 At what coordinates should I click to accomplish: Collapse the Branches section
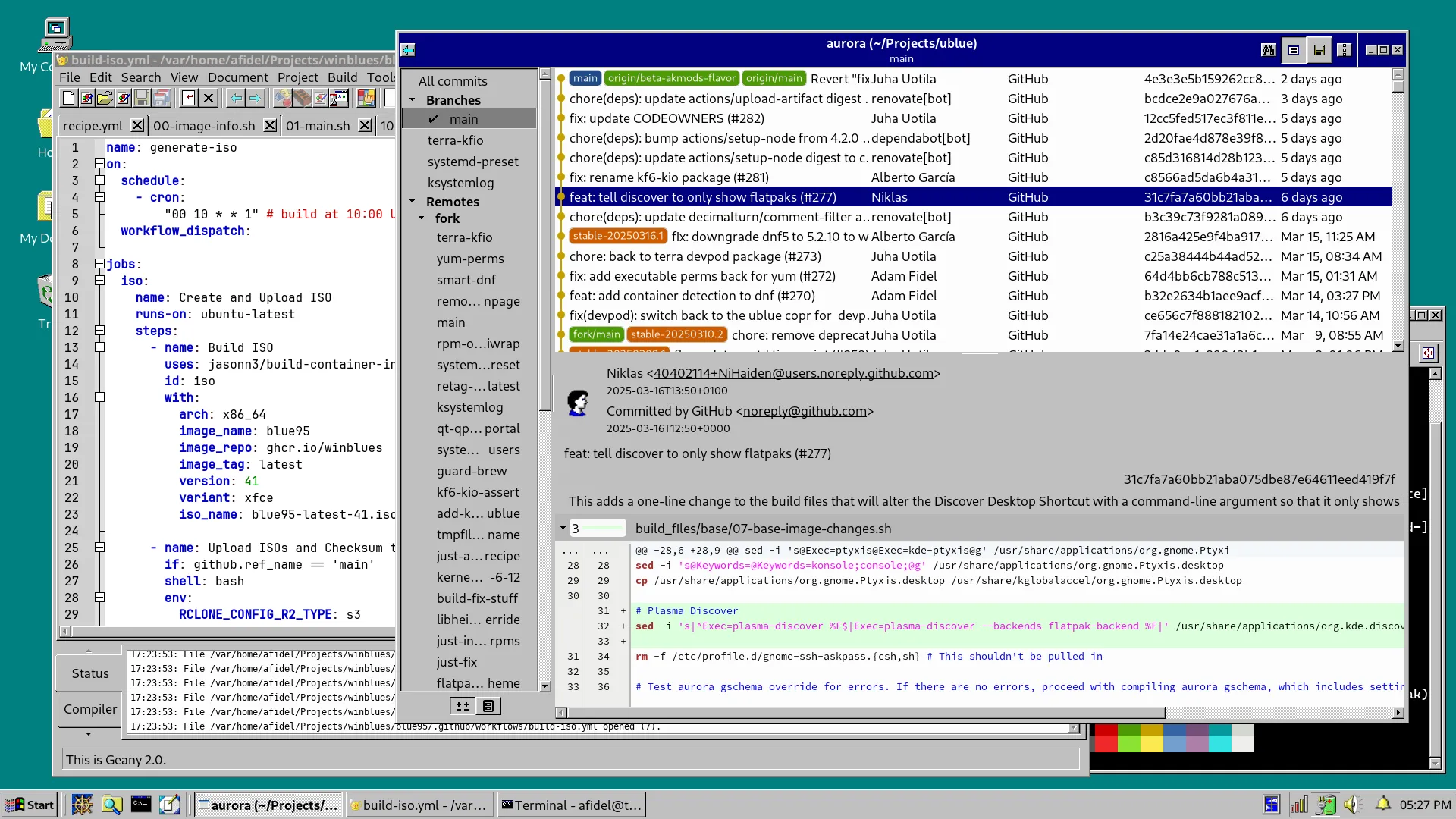[413, 100]
